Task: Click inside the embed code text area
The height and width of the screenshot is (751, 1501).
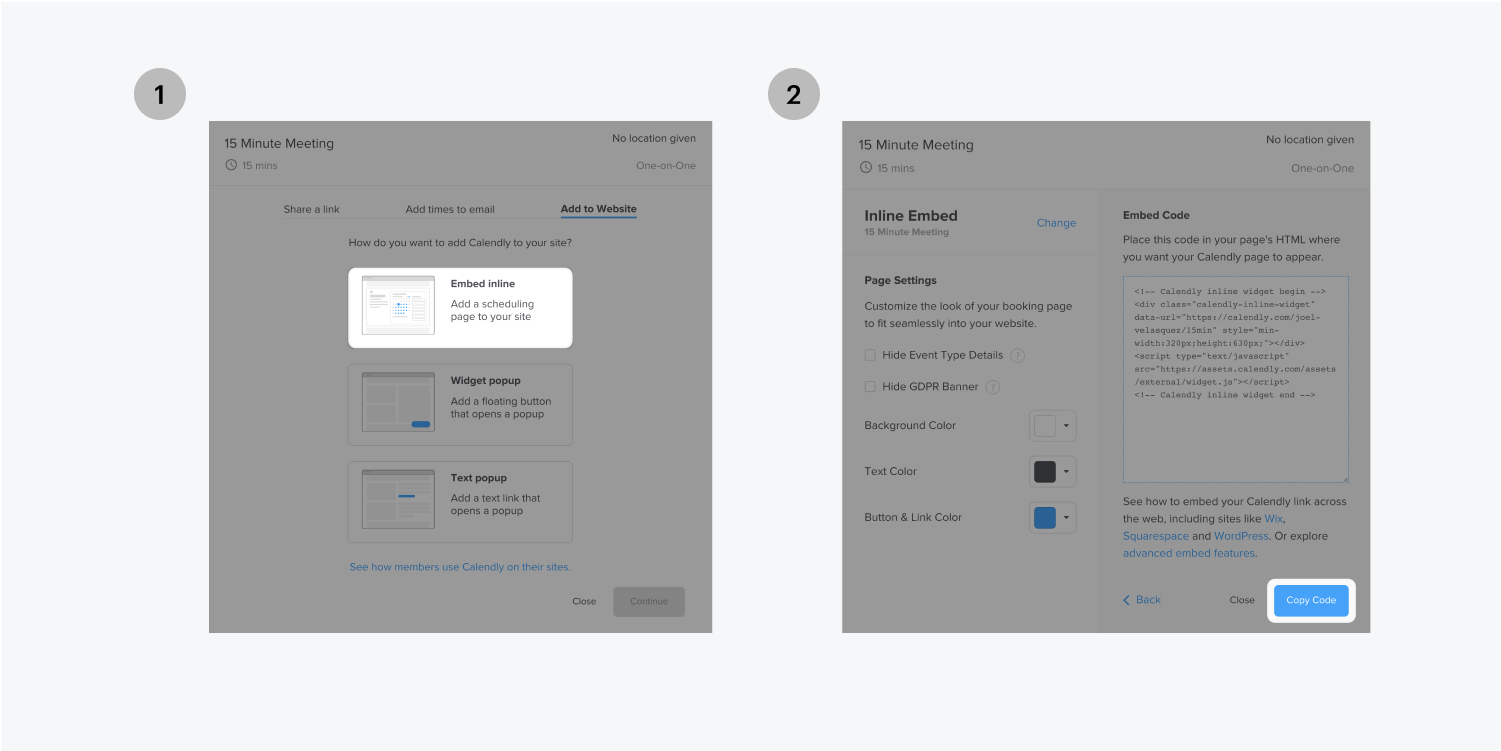Action: tap(1235, 379)
